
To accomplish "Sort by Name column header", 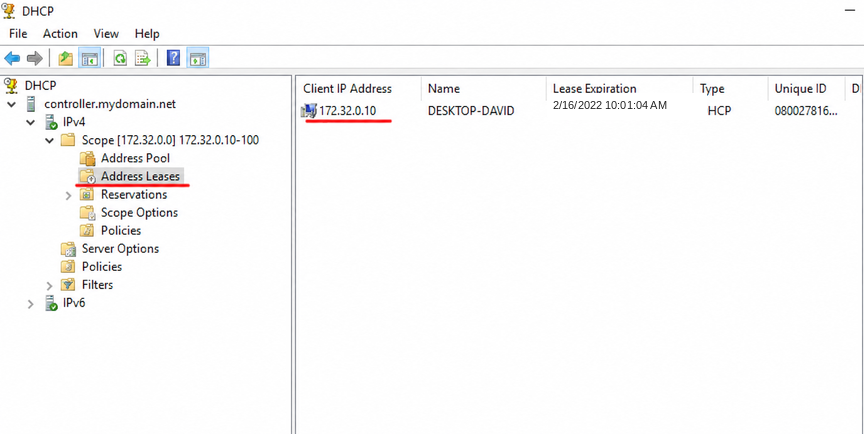I will tap(484, 88).
